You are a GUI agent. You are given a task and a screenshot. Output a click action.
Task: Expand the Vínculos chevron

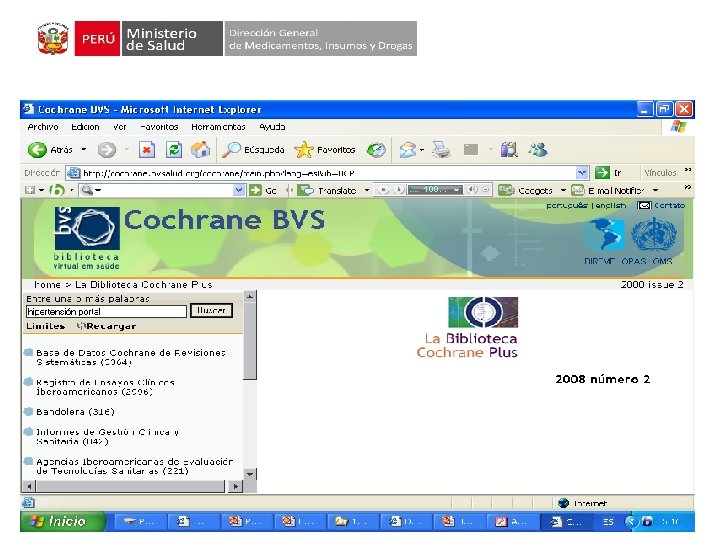(x=687, y=170)
